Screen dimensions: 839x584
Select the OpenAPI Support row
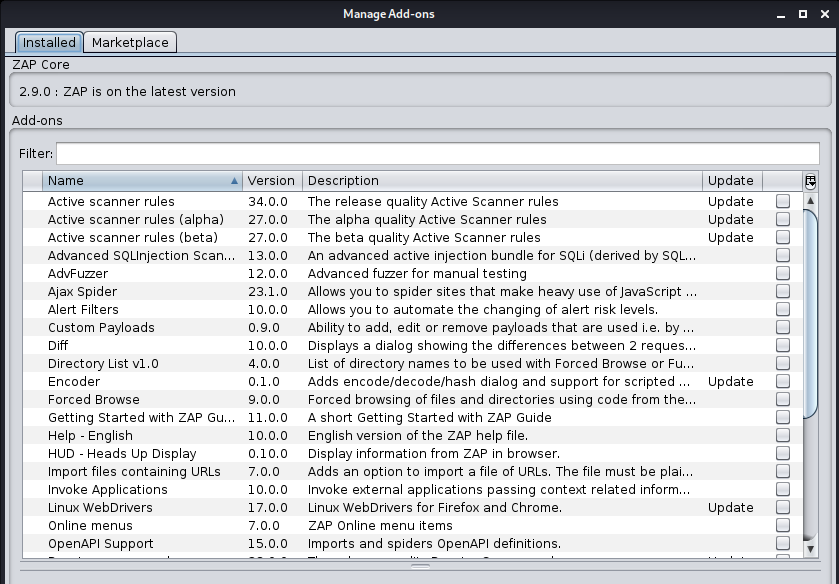point(413,544)
